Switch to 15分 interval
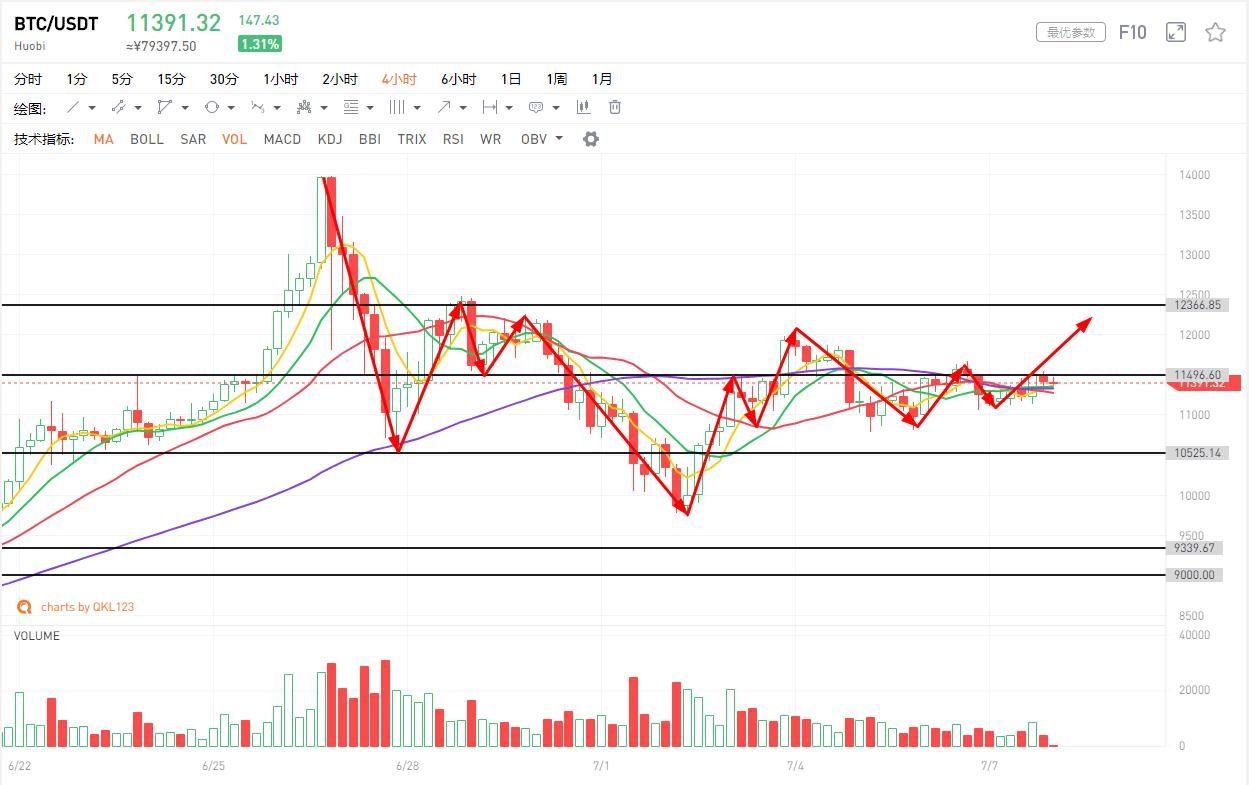The width and height of the screenshot is (1249, 785). (x=171, y=79)
